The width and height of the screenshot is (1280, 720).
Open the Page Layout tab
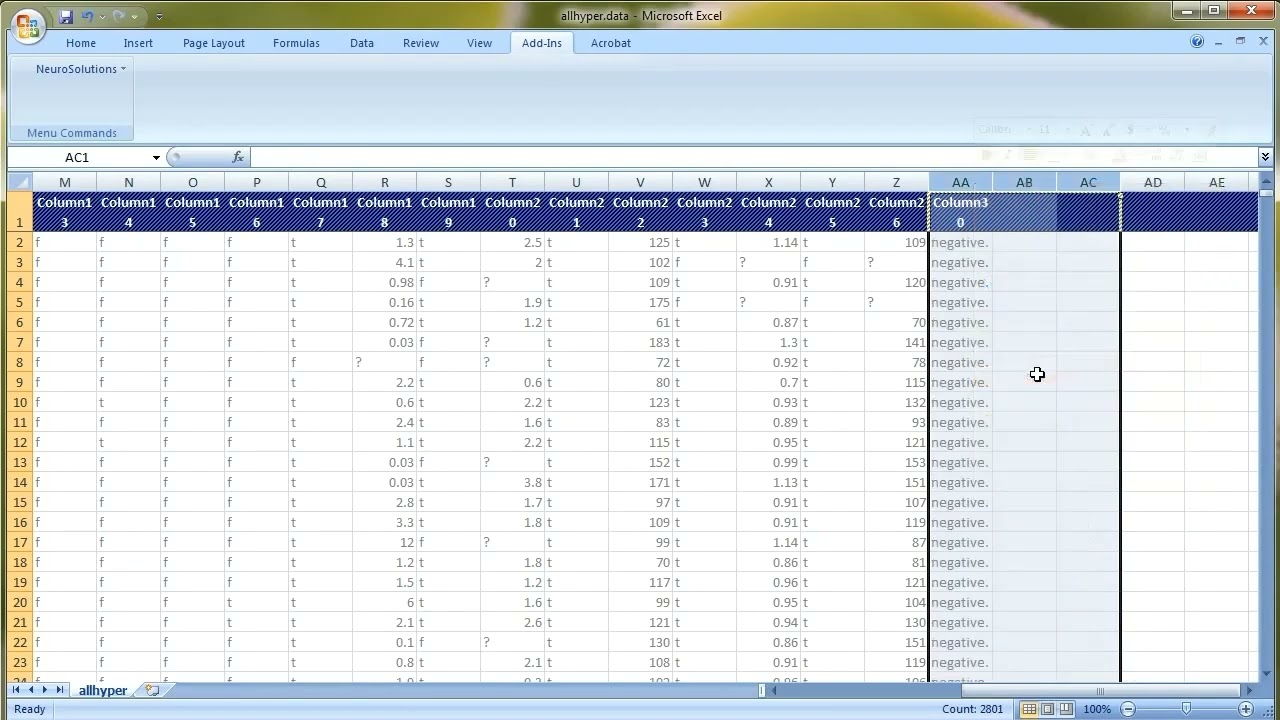pos(214,43)
